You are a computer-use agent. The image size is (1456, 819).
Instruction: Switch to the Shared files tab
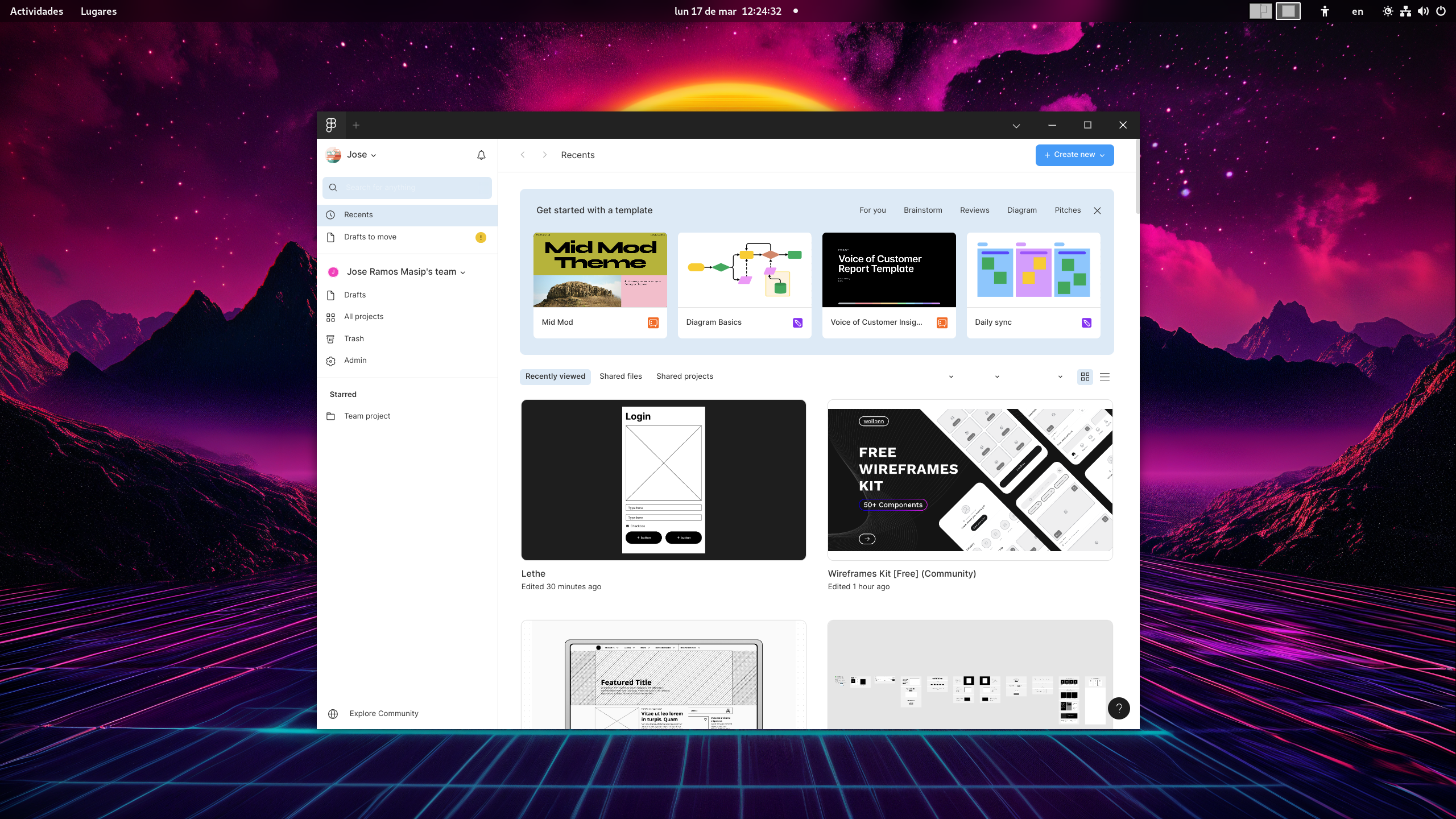(621, 377)
